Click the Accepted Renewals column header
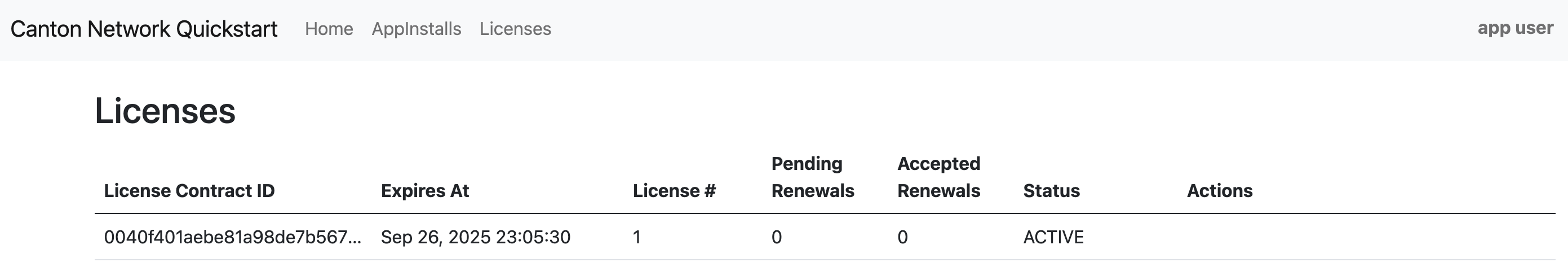Screen dimensions: 1568x271 tap(938, 177)
